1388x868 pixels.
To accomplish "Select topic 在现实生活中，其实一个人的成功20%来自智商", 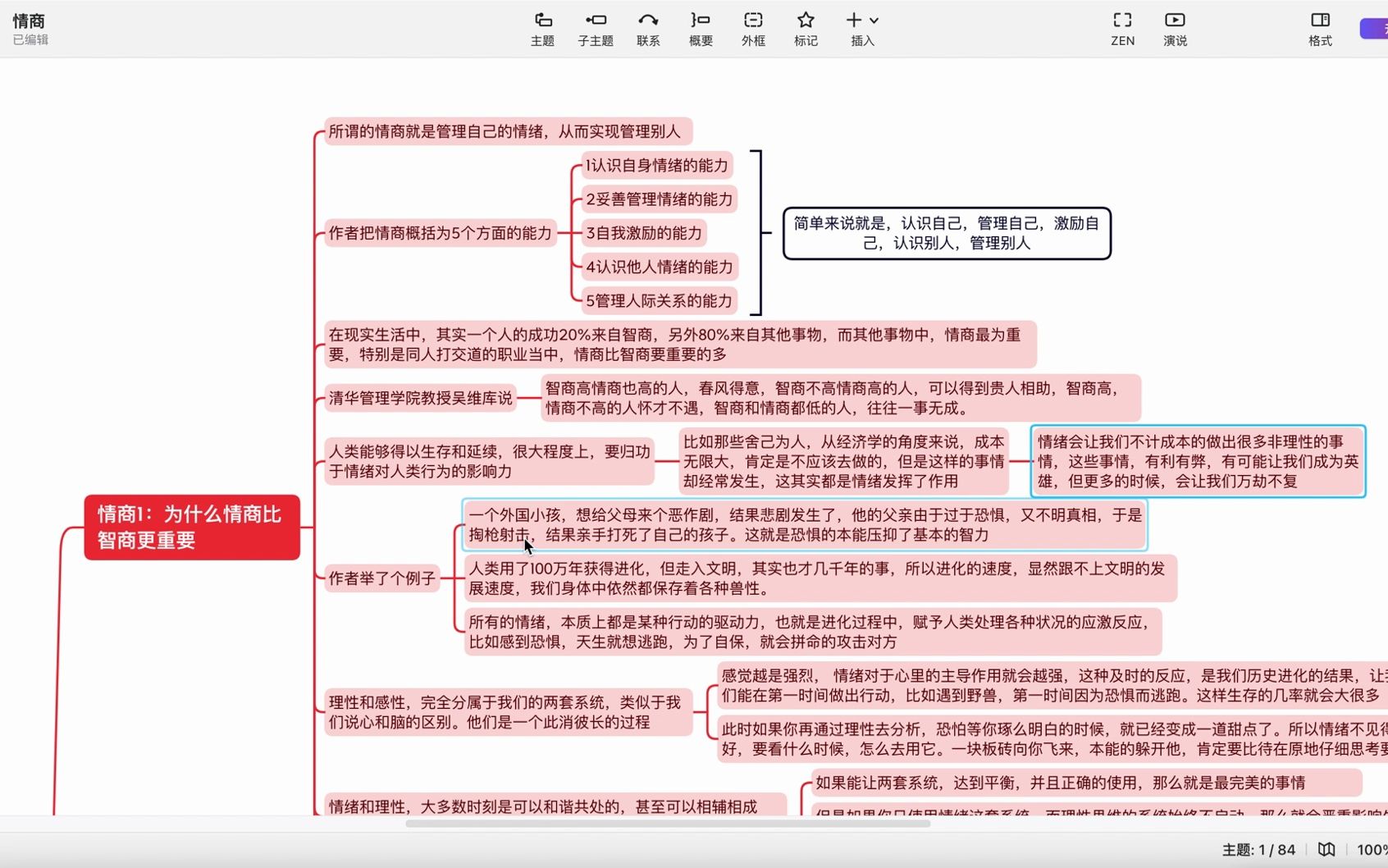I will [680, 345].
